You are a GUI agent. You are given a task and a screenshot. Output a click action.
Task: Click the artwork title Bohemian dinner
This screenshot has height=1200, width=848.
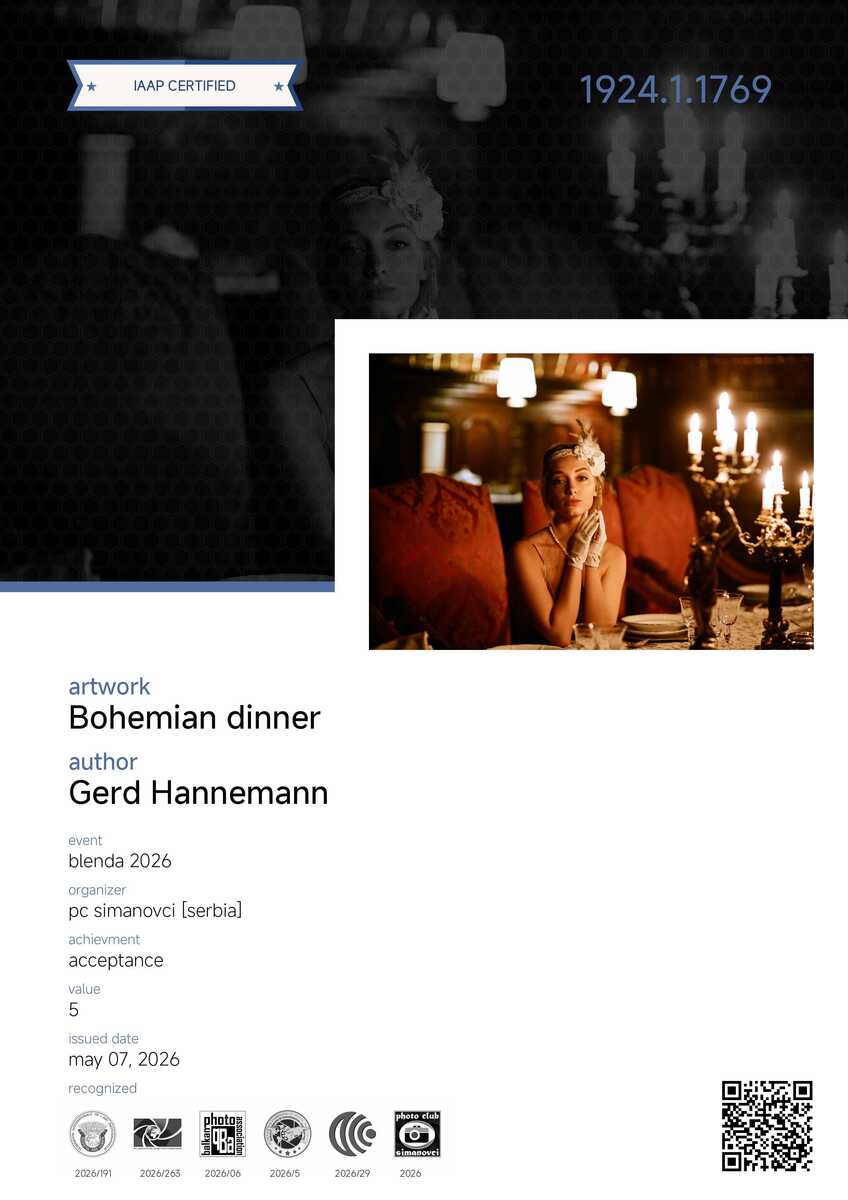coord(194,718)
